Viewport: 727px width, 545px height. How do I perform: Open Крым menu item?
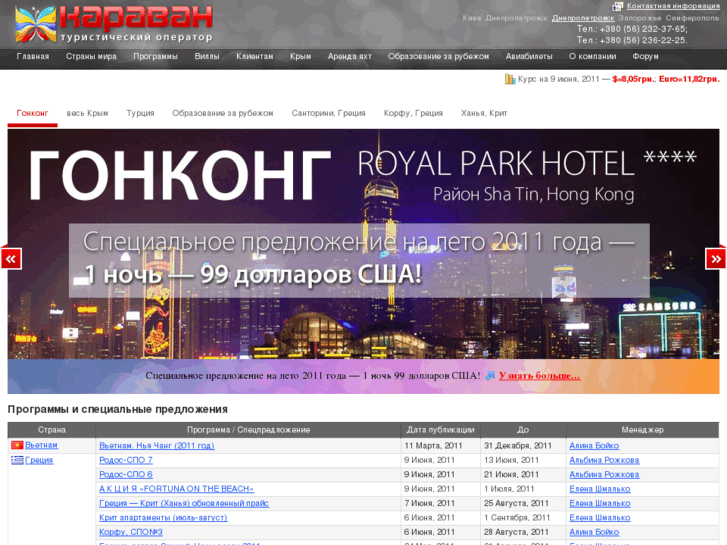(x=300, y=56)
